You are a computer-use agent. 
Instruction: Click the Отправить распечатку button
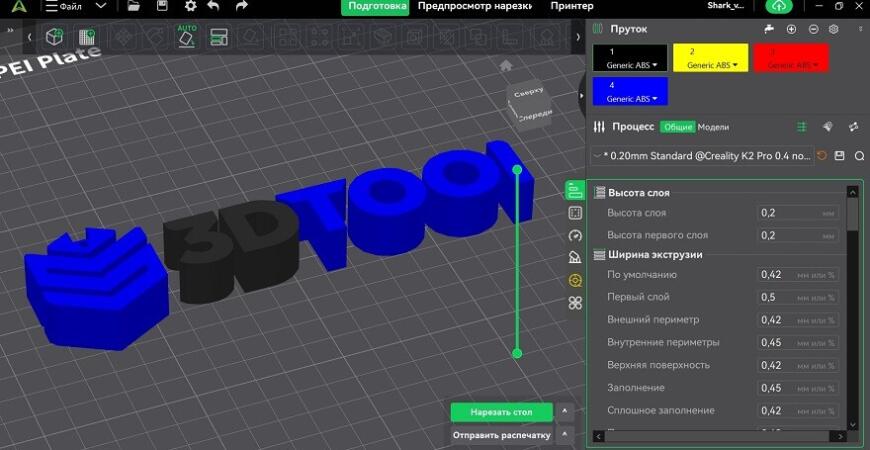[502, 435]
